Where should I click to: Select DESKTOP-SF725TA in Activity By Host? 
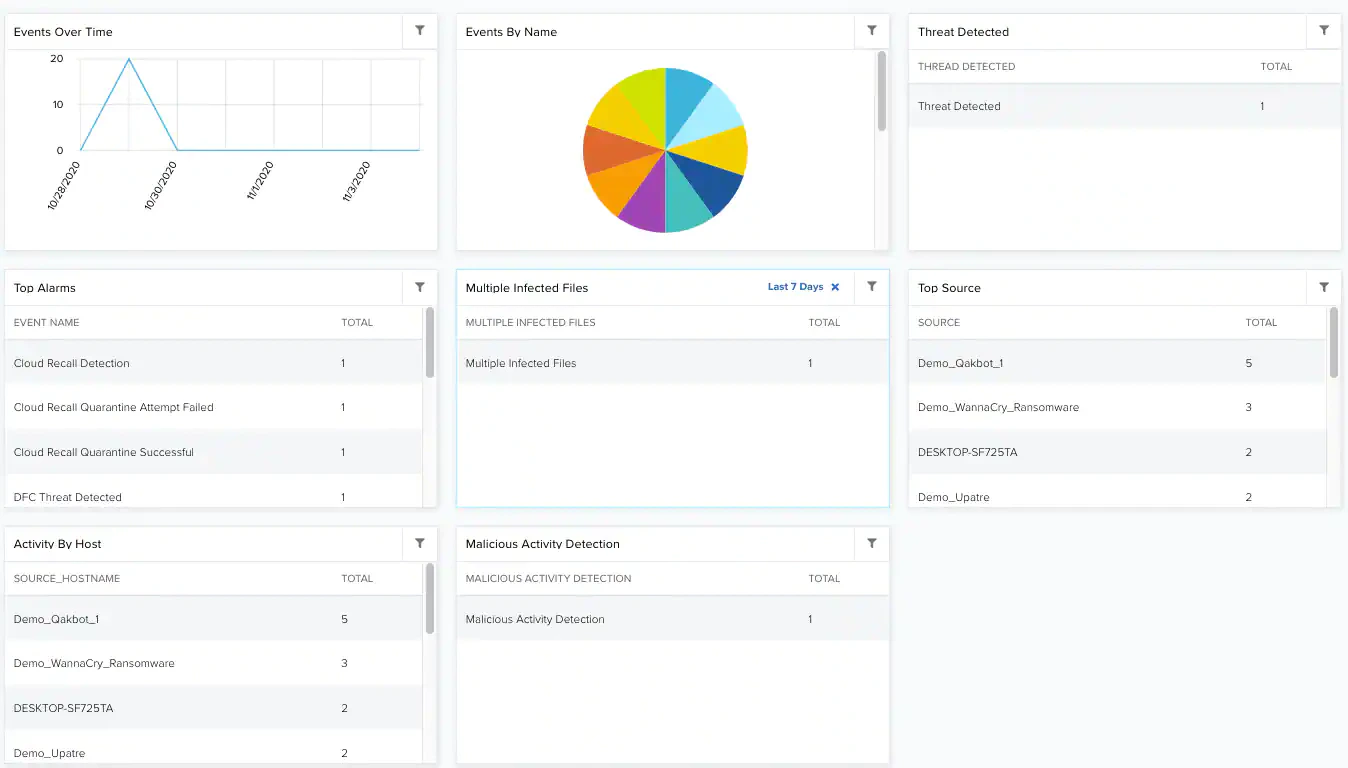click(214, 708)
